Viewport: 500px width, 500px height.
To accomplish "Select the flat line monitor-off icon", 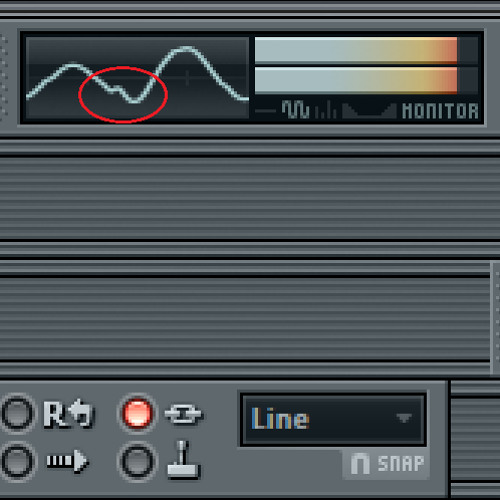I will [266, 111].
